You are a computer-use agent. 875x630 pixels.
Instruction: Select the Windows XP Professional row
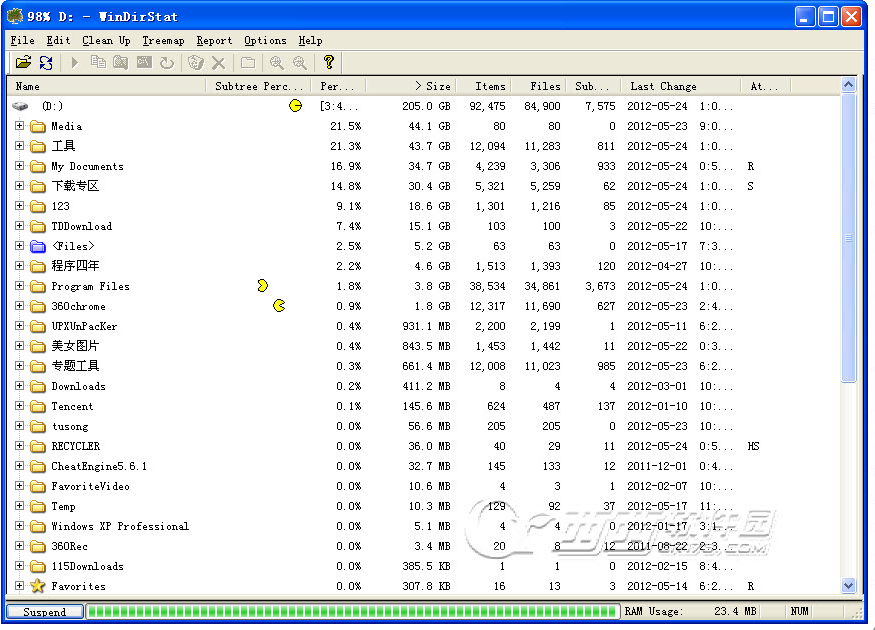click(x=424, y=526)
